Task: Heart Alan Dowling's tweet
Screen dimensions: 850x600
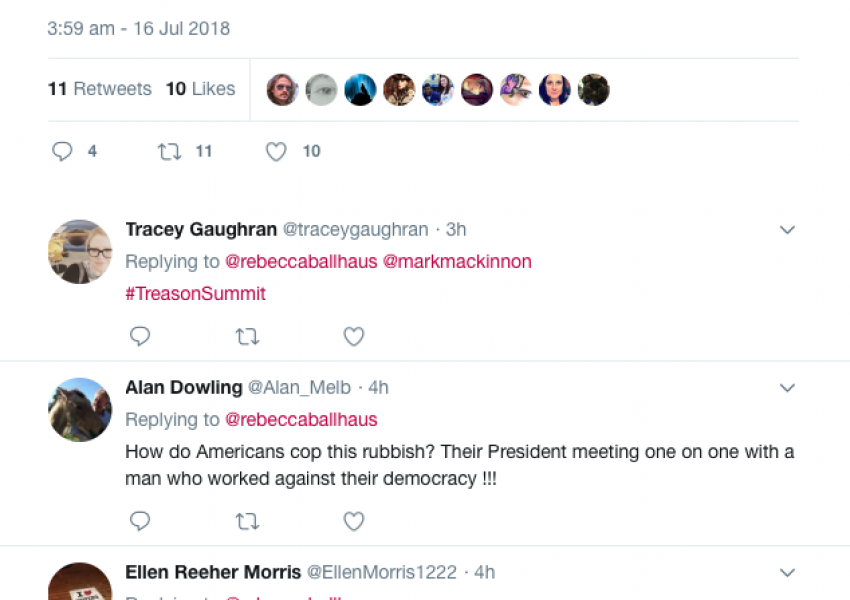Action: click(x=353, y=521)
